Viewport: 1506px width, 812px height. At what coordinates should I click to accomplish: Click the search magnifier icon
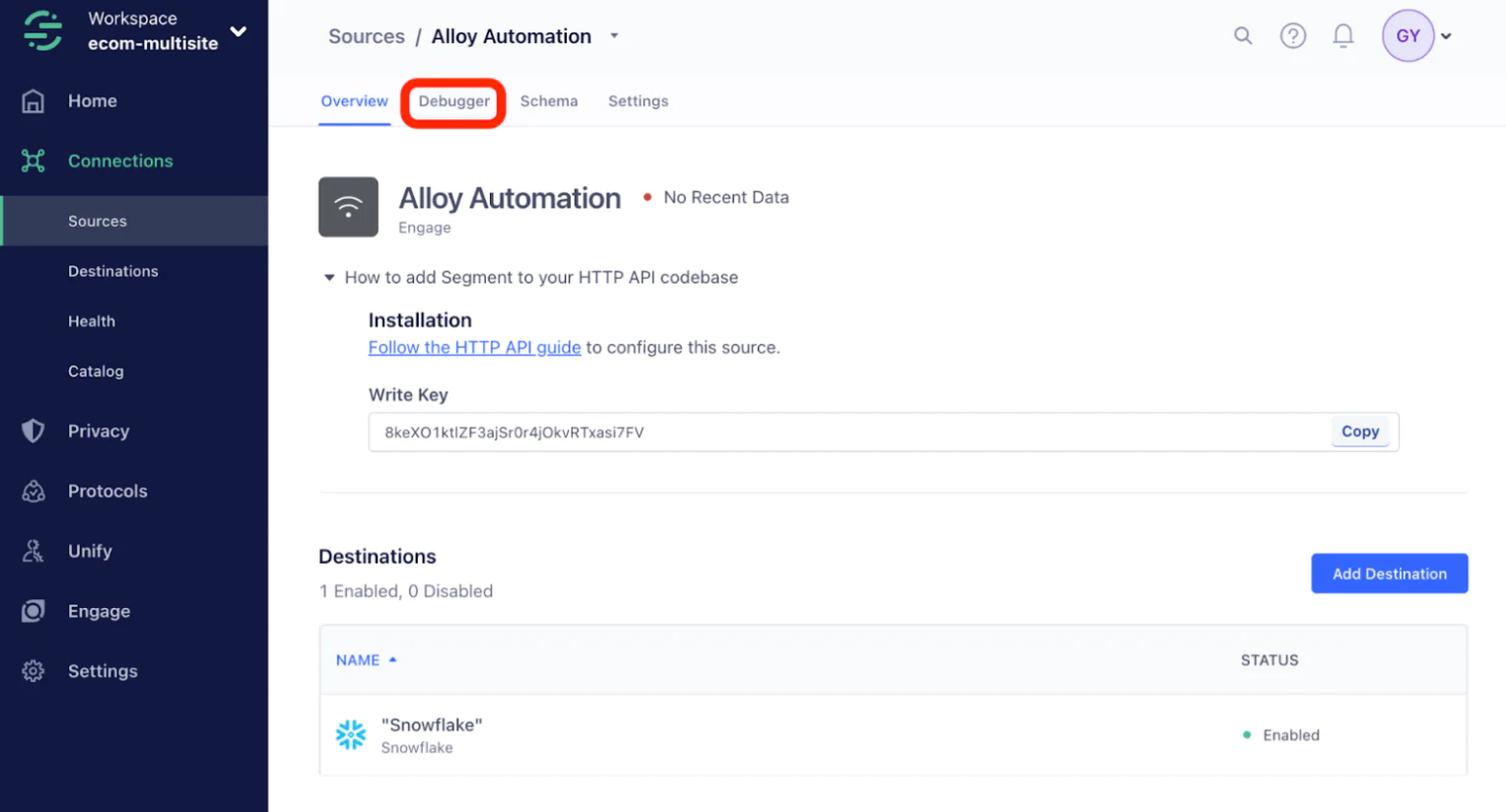(x=1243, y=36)
